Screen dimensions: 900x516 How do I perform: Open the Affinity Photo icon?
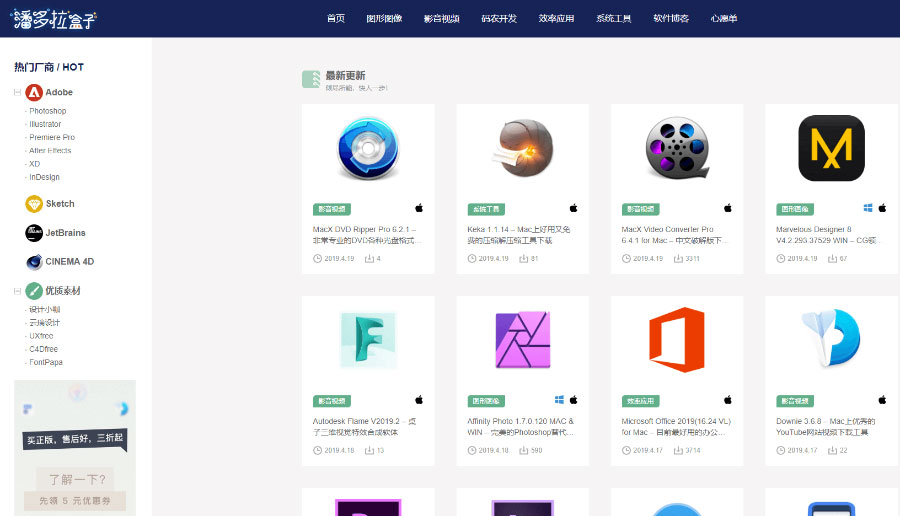522,340
